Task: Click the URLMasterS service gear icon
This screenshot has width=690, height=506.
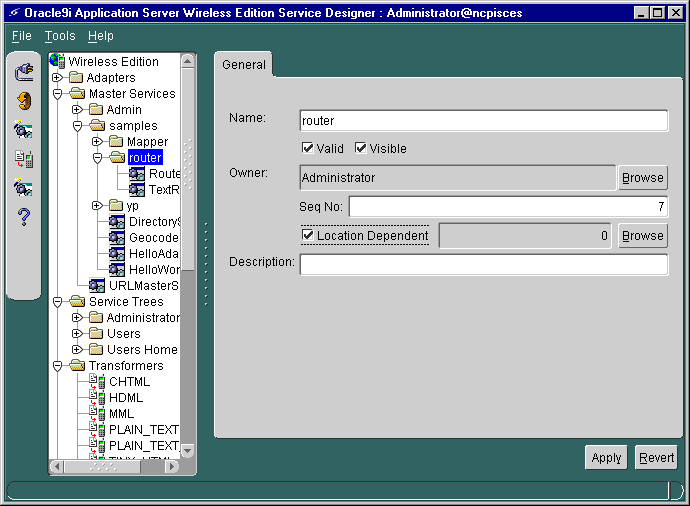Action: 97,285
